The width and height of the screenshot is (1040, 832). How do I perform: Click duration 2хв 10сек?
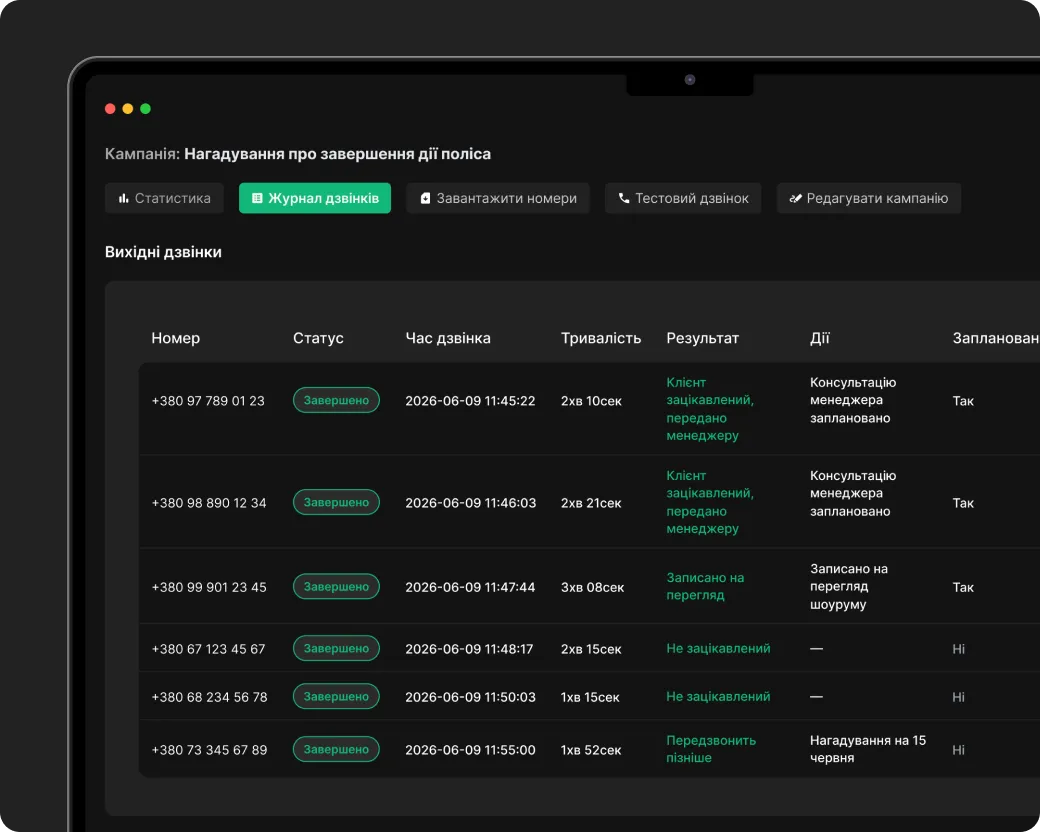[x=592, y=401]
